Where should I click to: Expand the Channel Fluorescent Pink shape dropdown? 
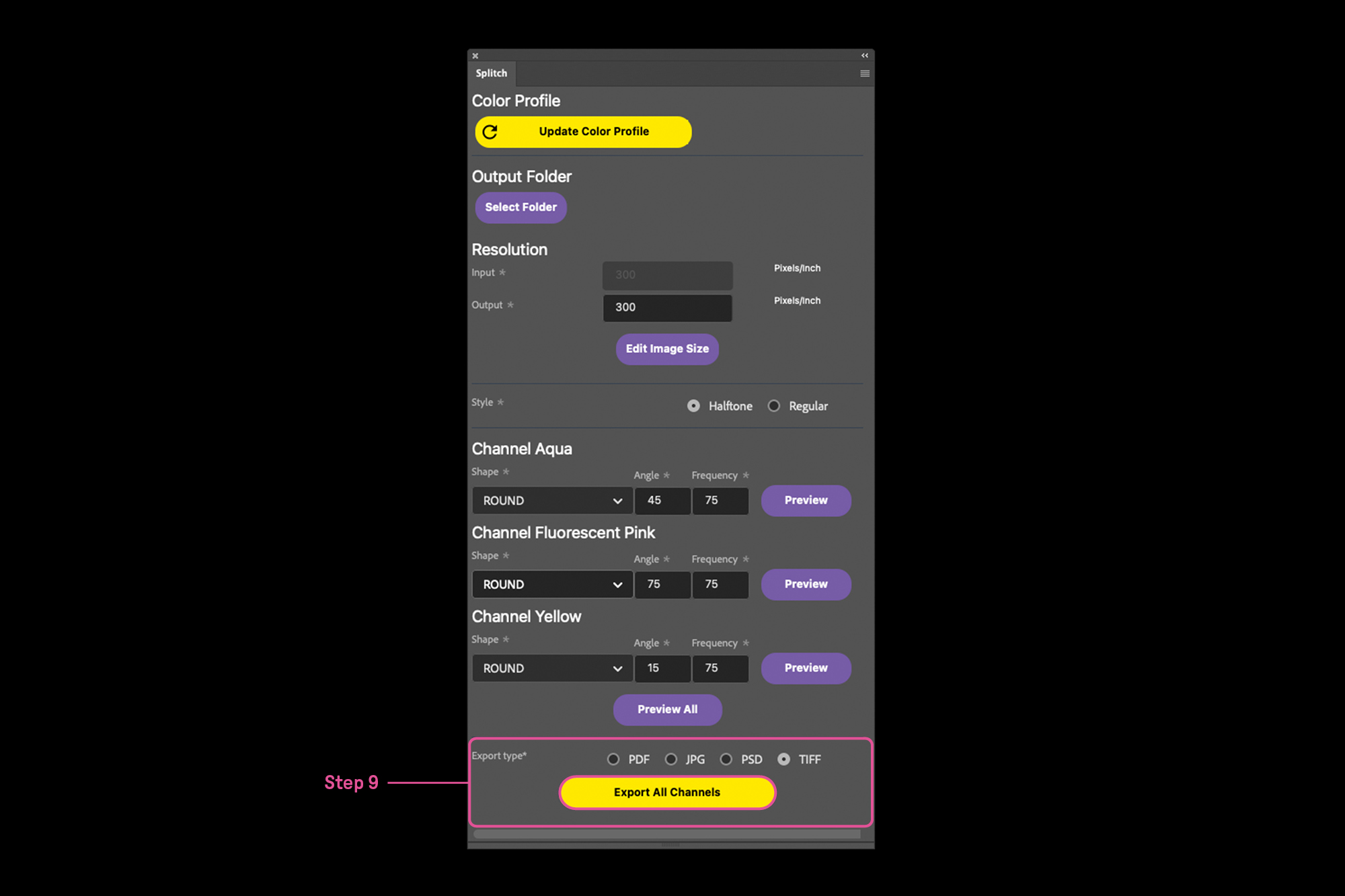tap(552, 584)
